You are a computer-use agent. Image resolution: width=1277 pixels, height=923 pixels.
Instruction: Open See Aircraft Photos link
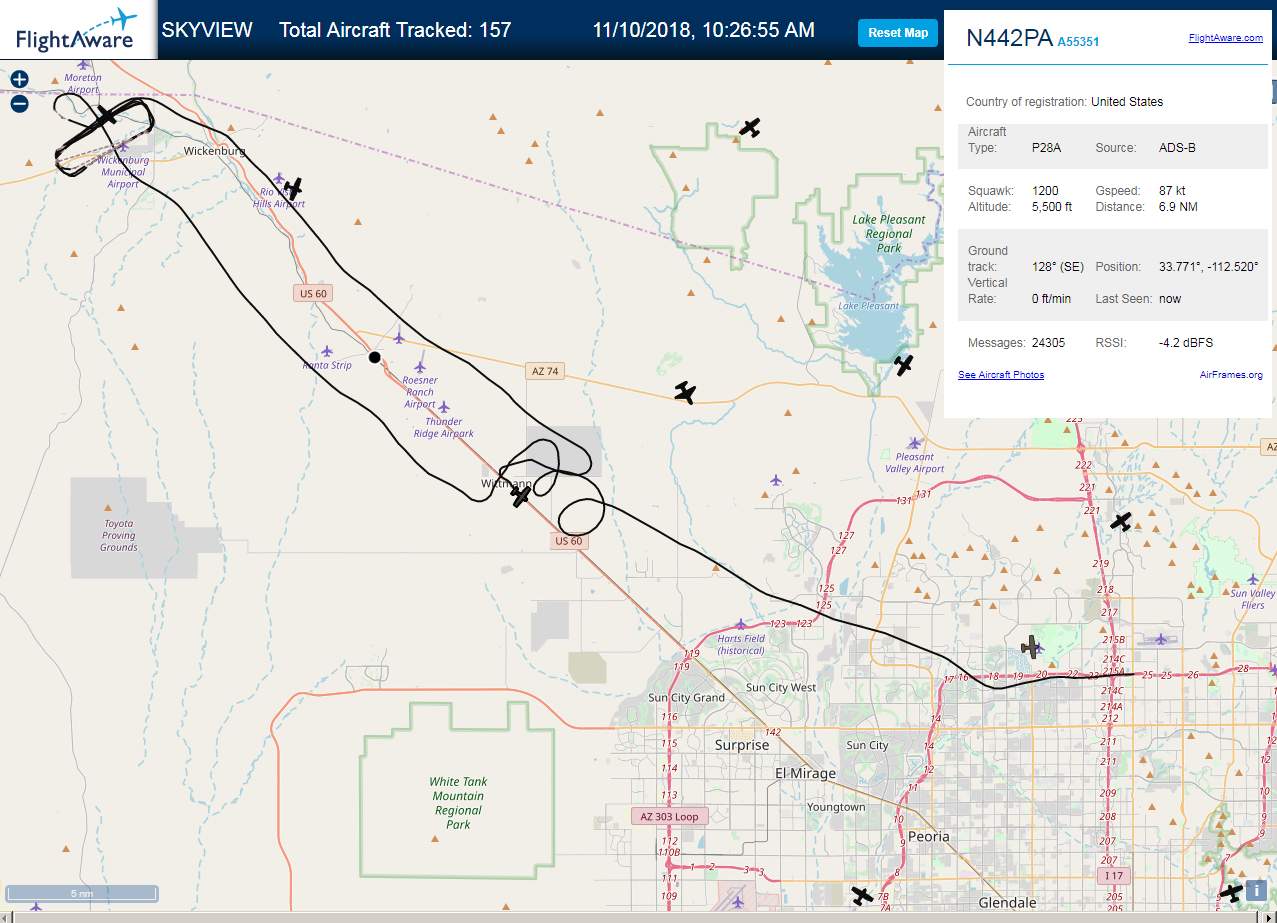pos(1001,375)
